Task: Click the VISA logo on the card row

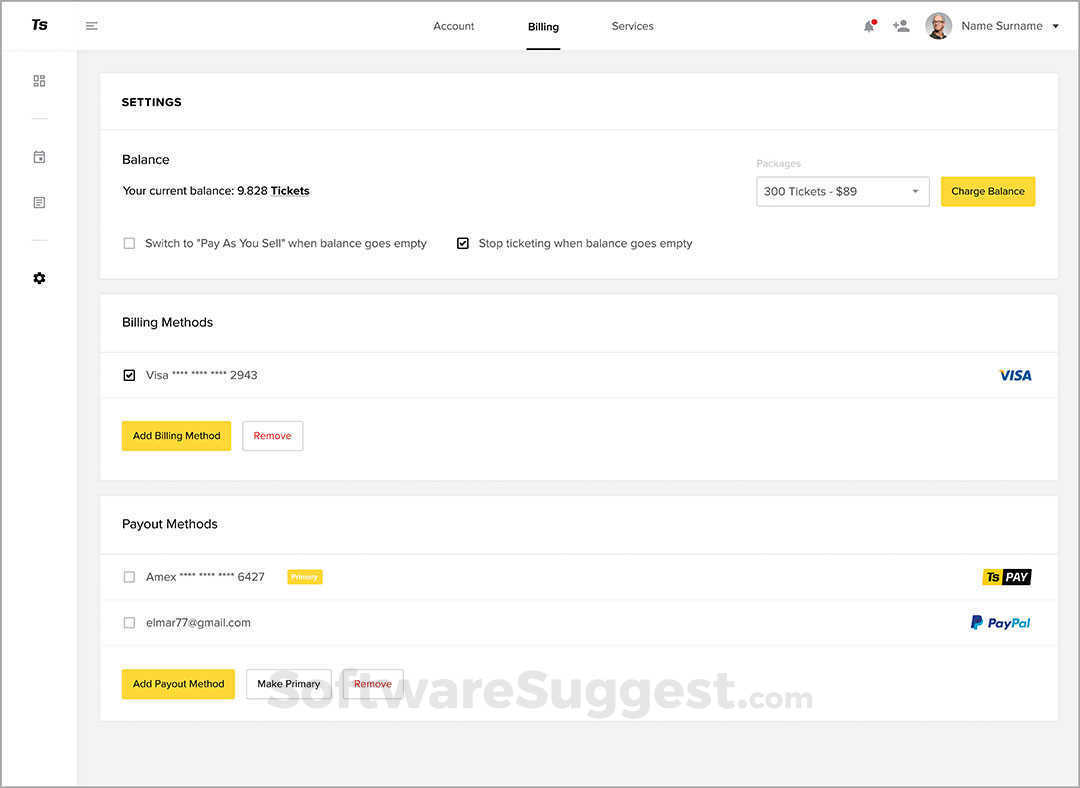Action: (1015, 375)
